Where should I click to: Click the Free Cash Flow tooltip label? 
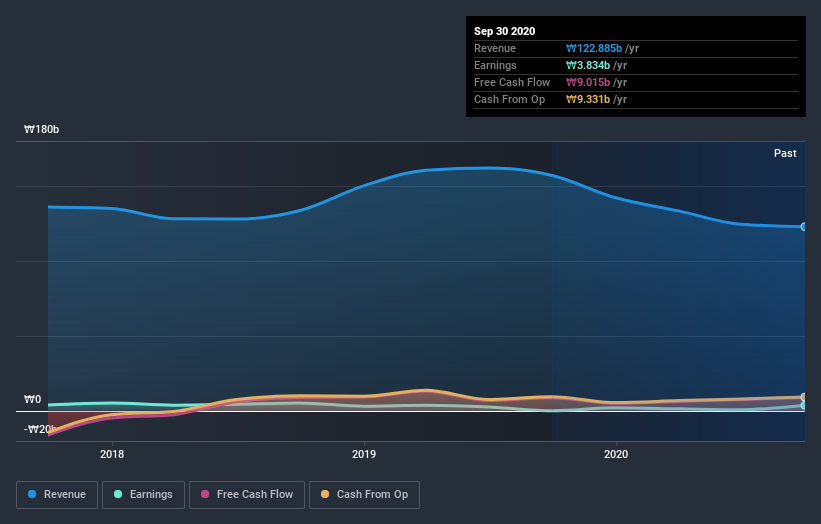(512, 82)
